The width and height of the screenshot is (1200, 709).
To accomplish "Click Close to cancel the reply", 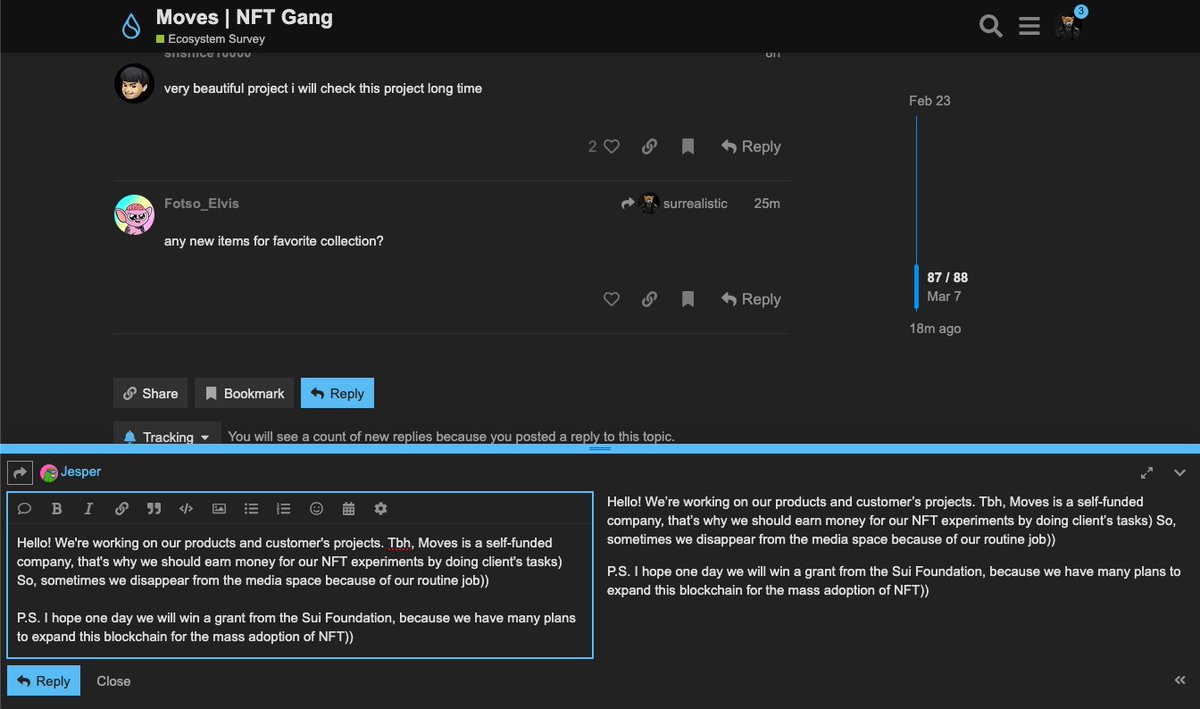I will [x=114, y=681].
